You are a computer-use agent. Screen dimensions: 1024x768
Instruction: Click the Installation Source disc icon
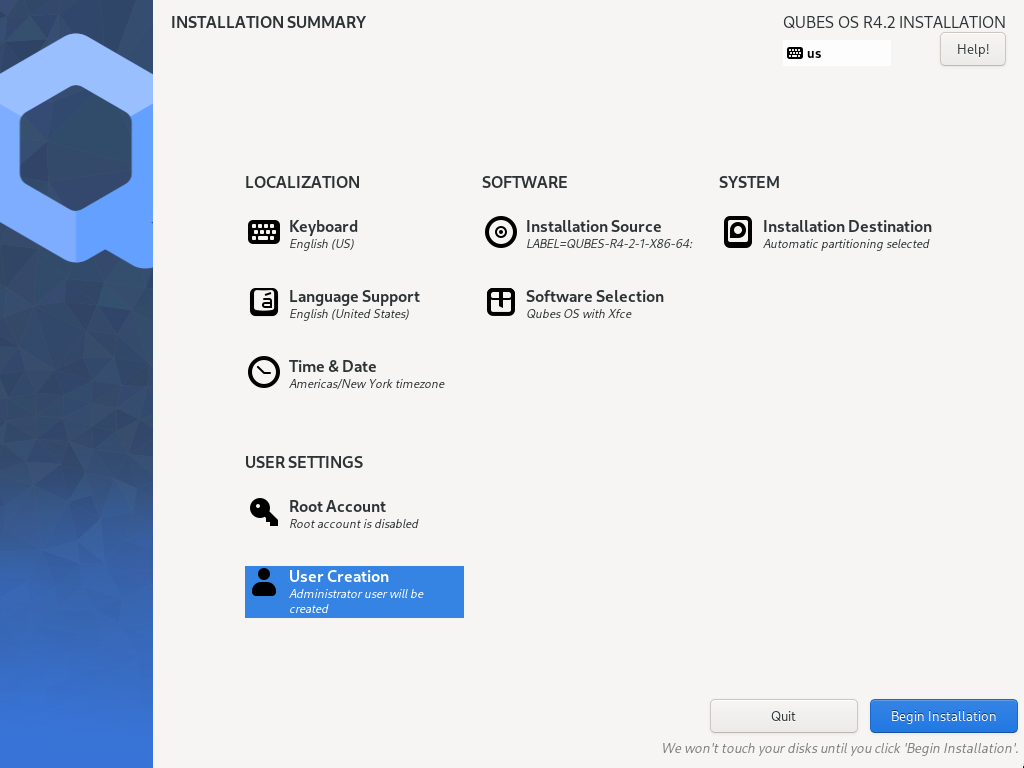(500, 232)
